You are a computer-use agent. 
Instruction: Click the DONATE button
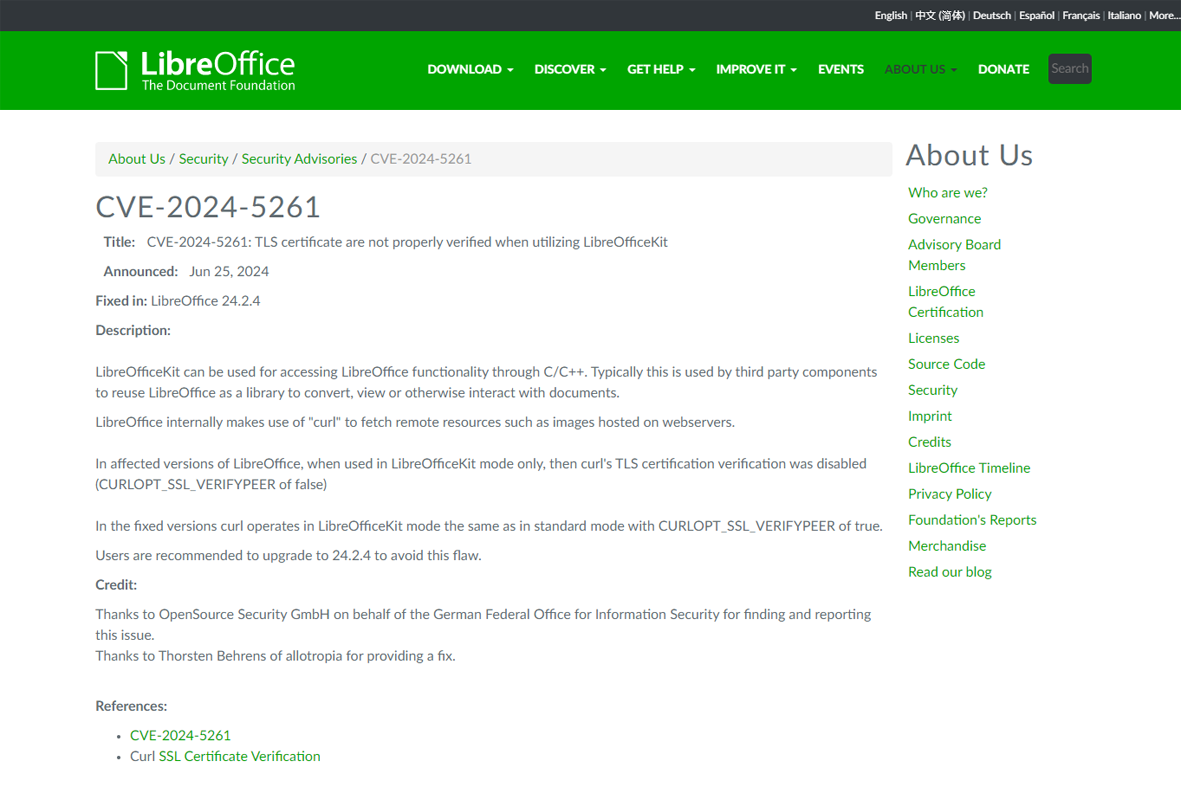(1003, 69)
